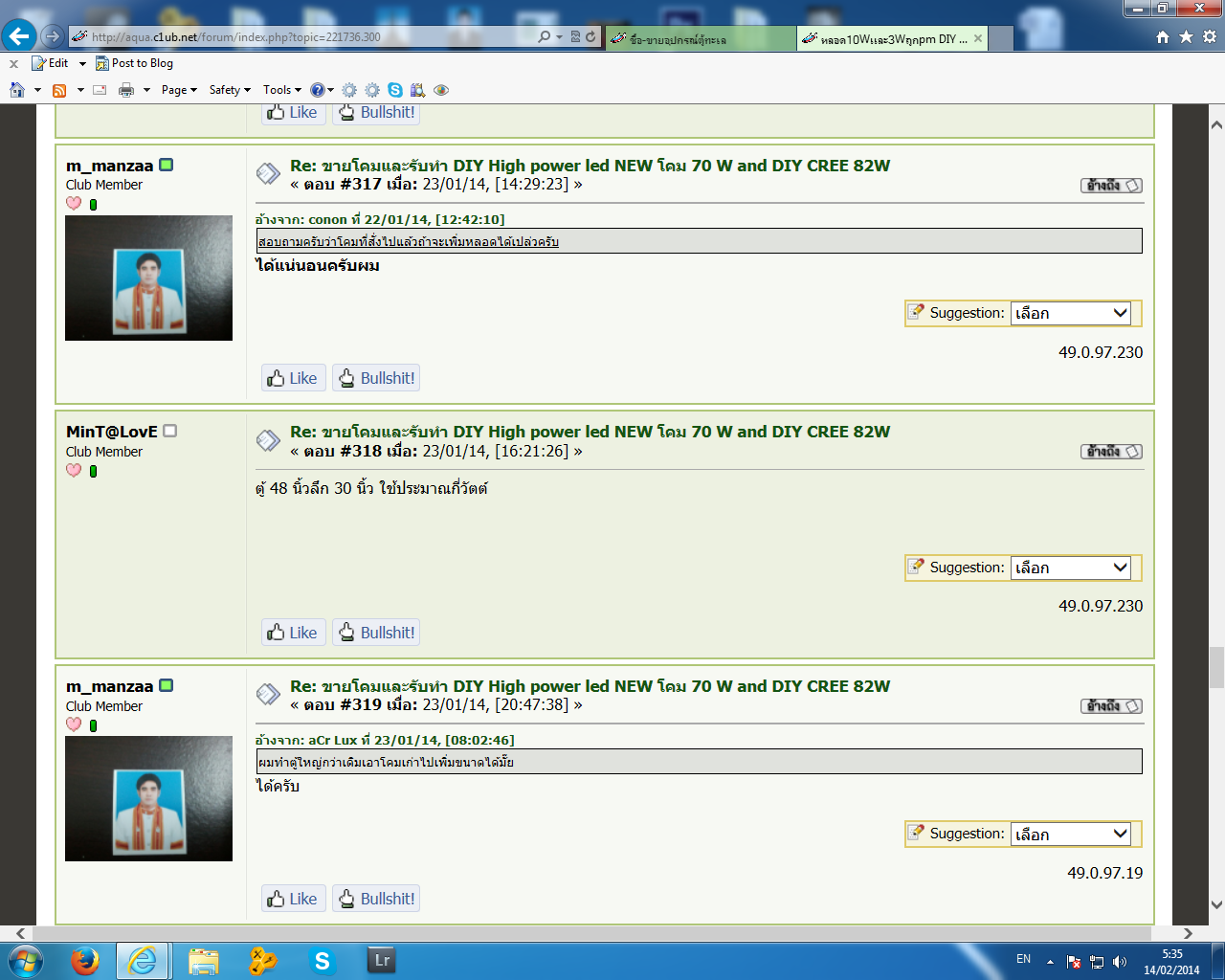Open the Home icon in command bar

[17, 90]
